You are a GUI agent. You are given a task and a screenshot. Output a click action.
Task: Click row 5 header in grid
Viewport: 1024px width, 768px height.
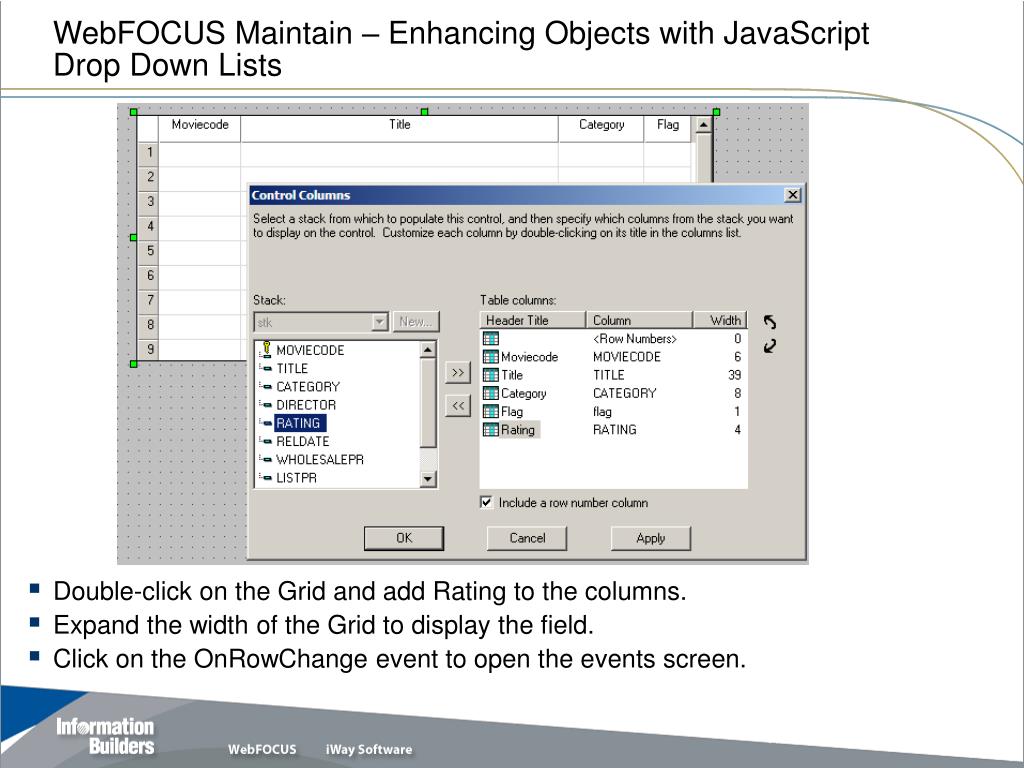point(149,251)
